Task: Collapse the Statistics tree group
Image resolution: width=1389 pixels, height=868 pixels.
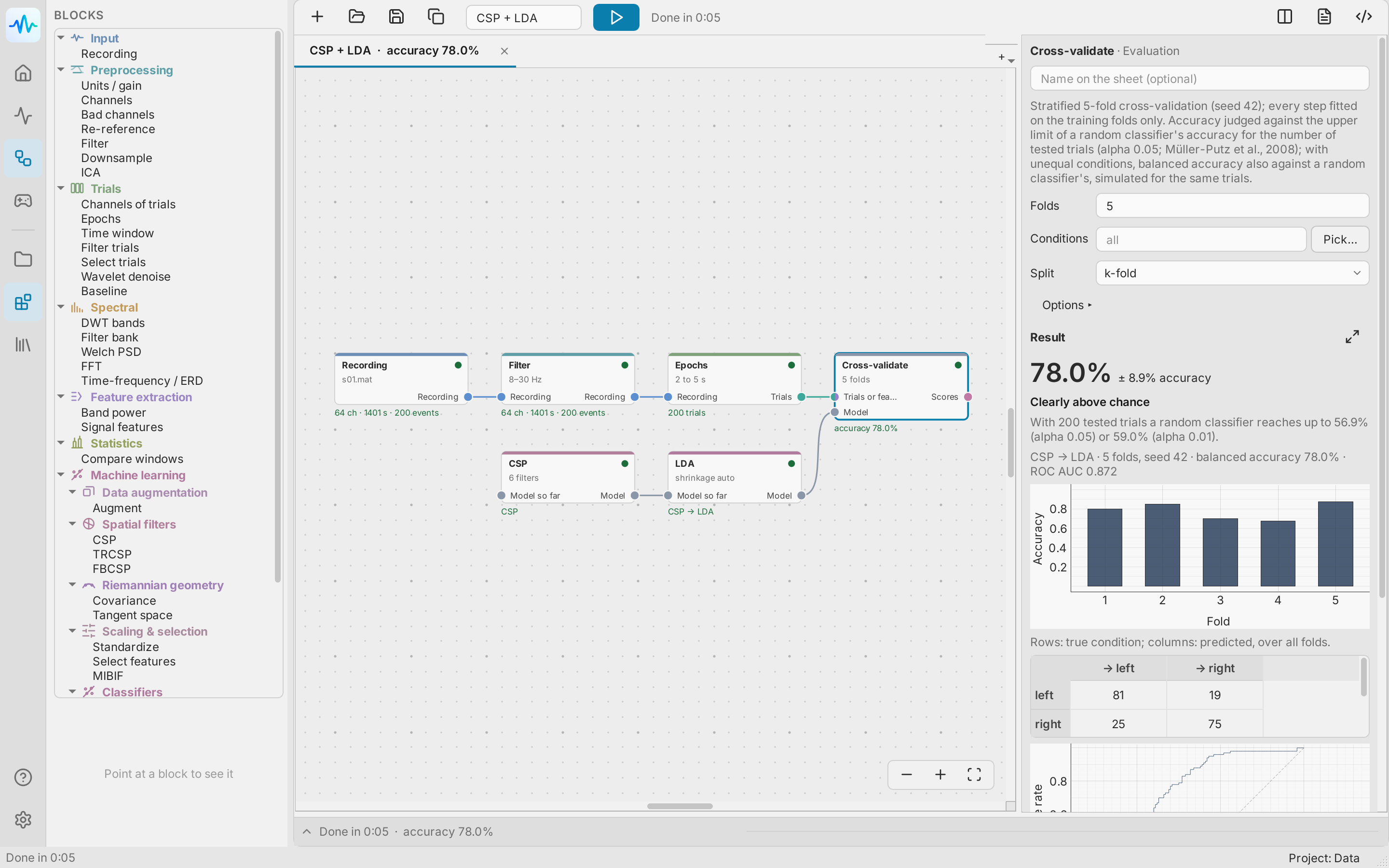Action: pos(61,443)
